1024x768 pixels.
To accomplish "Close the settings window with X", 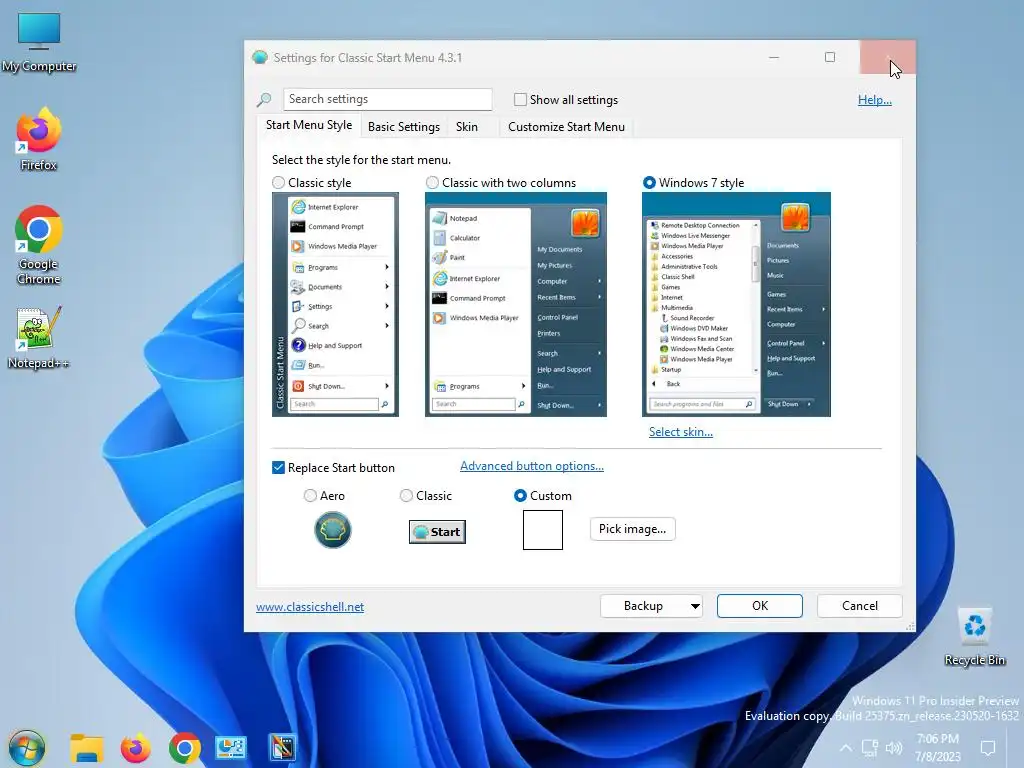I will point(887,57).
